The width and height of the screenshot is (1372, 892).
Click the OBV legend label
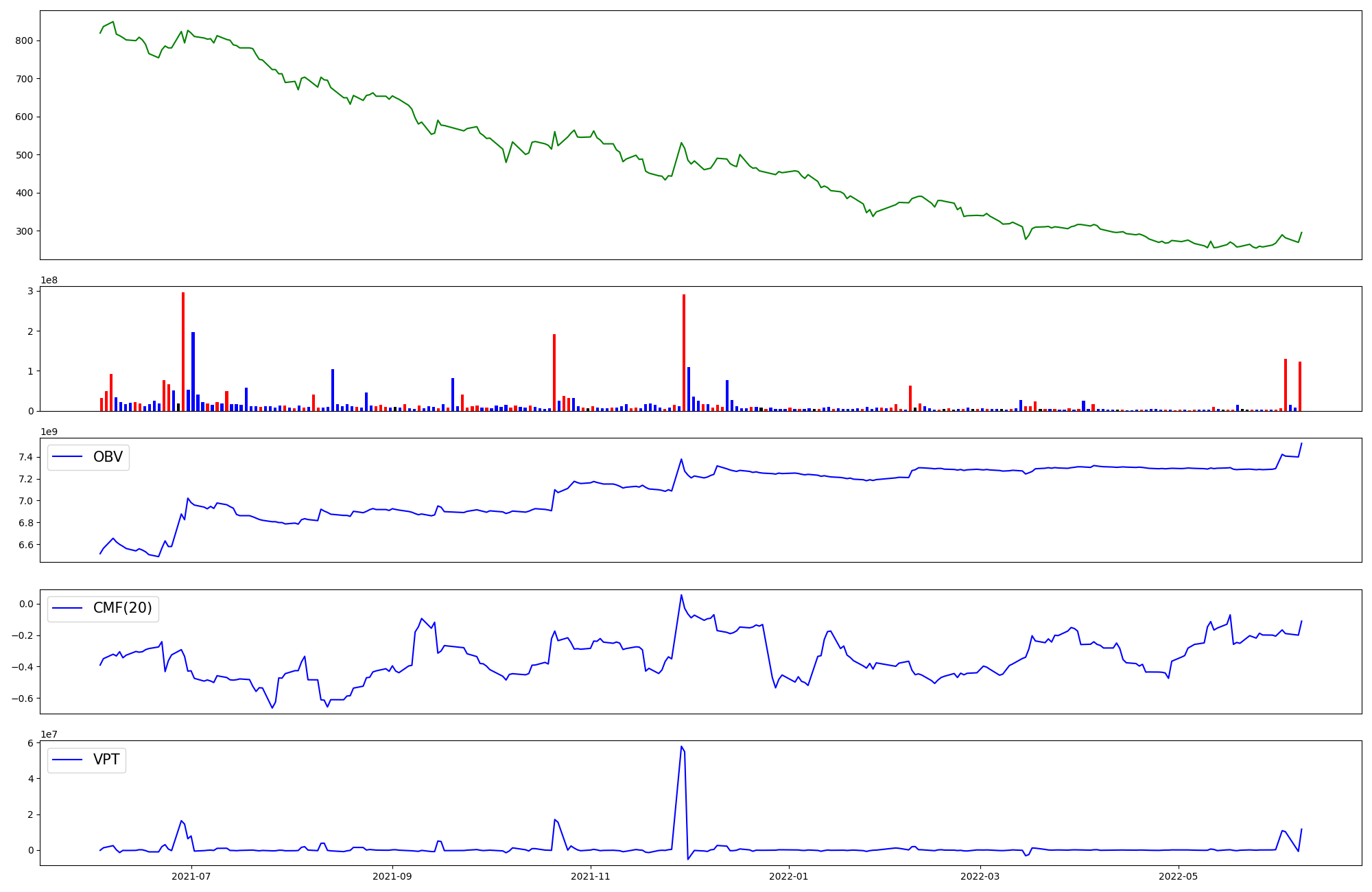[108, 457]
